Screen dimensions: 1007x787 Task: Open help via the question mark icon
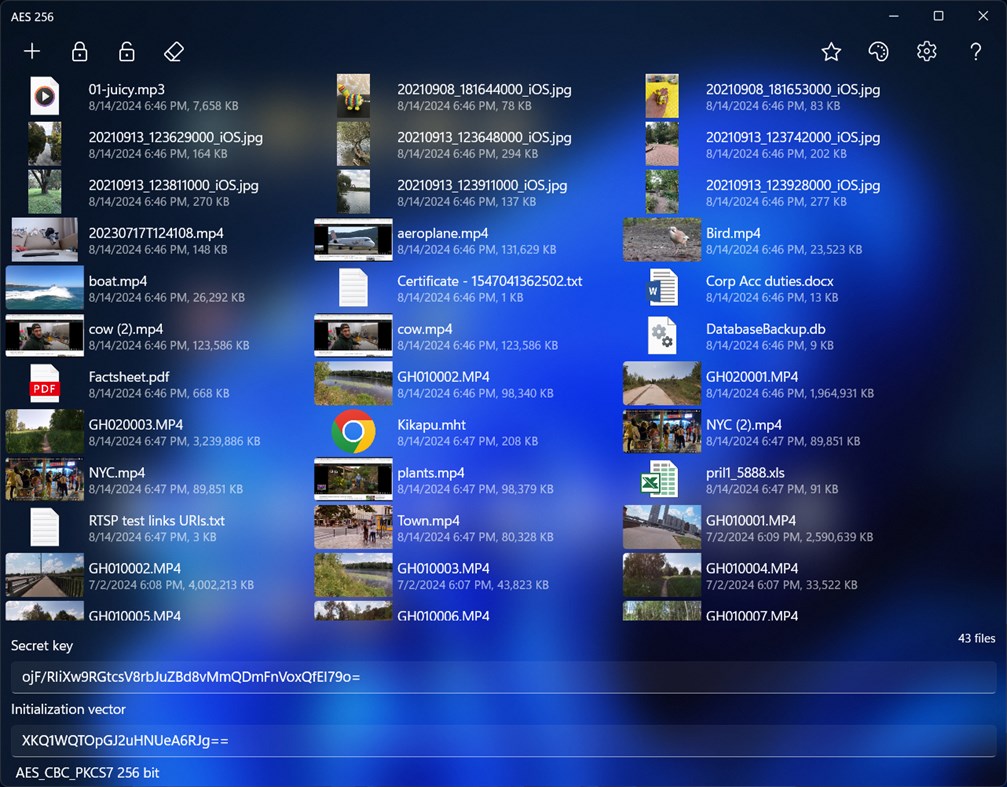[975, 51]
